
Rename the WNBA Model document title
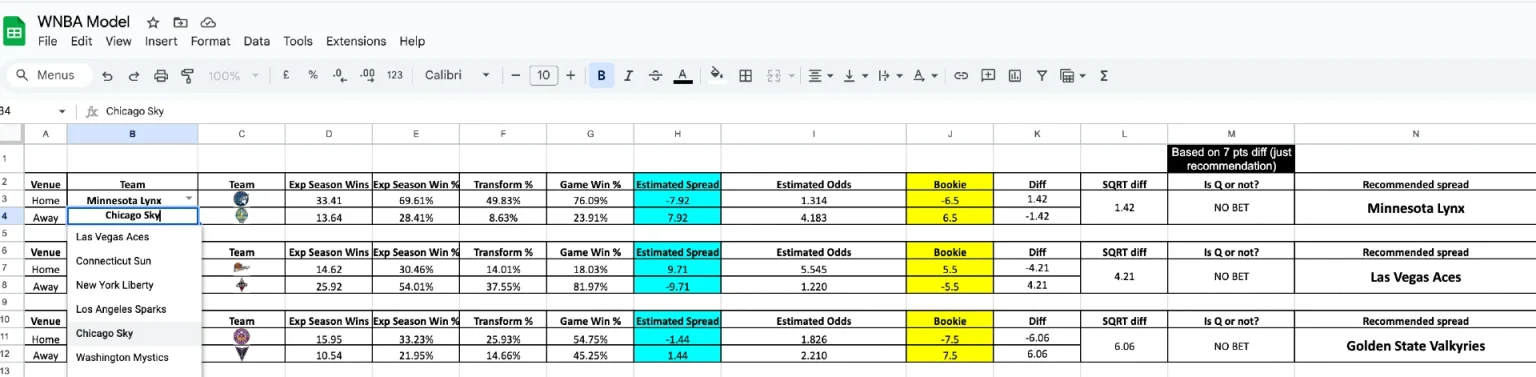click(x=84, y=21)
